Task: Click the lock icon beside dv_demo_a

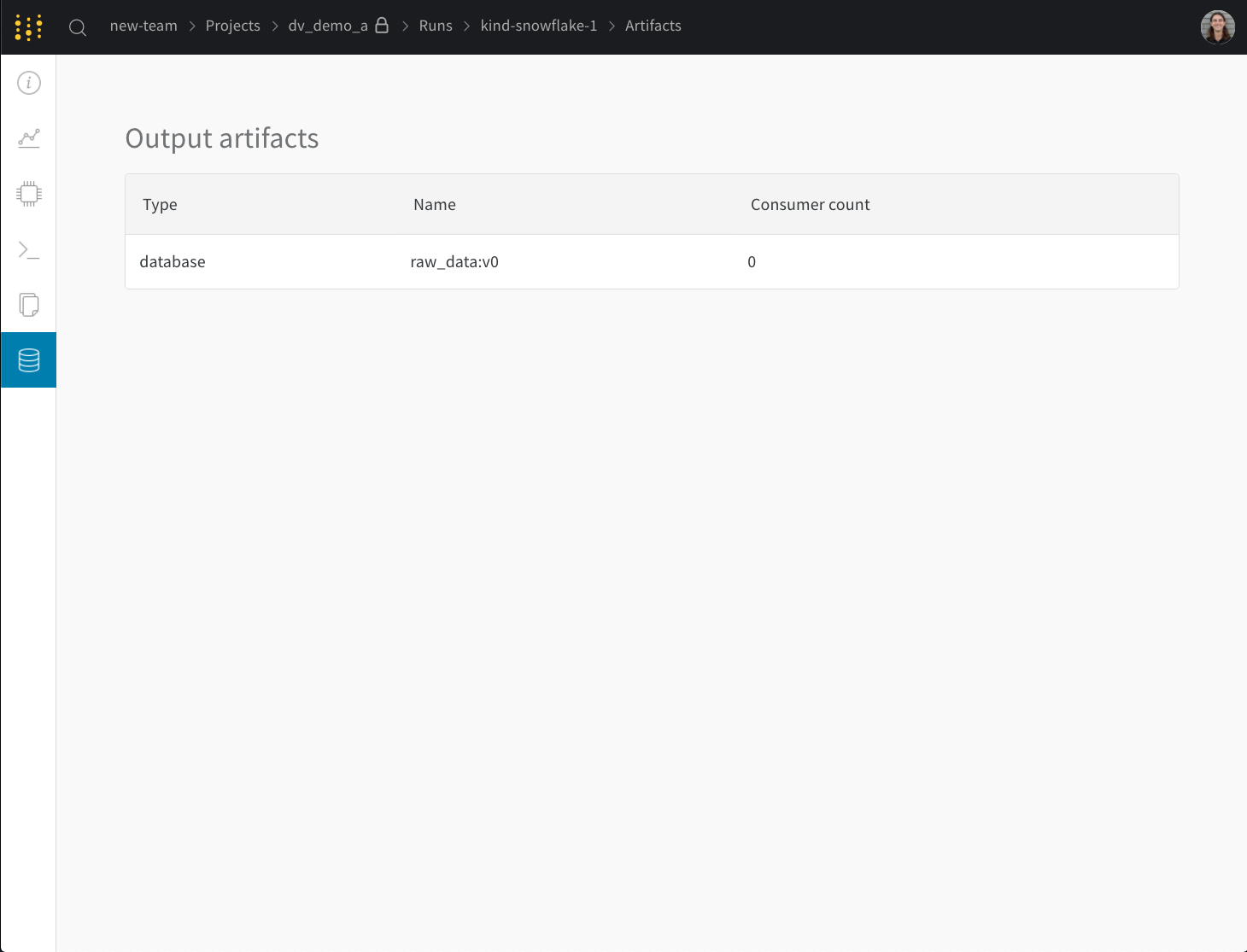Action: pos(382,25)
